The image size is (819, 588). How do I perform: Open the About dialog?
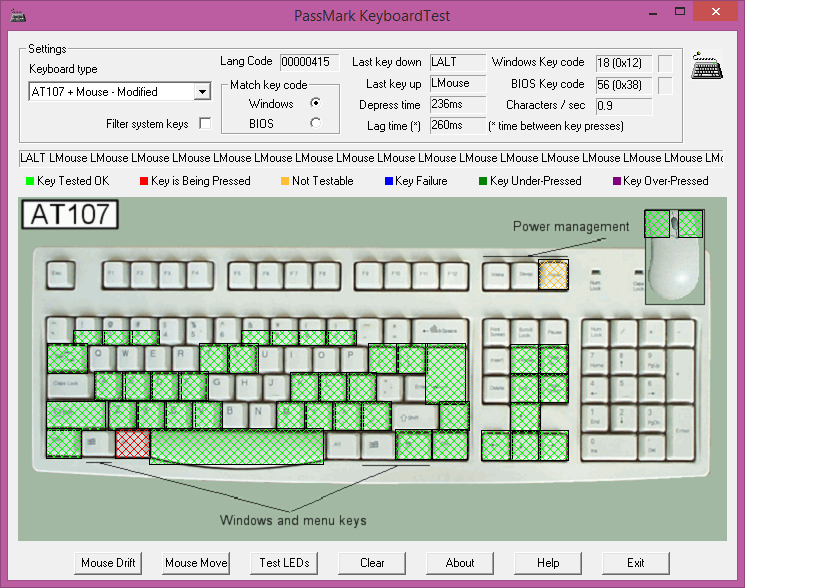coord(460,563)
